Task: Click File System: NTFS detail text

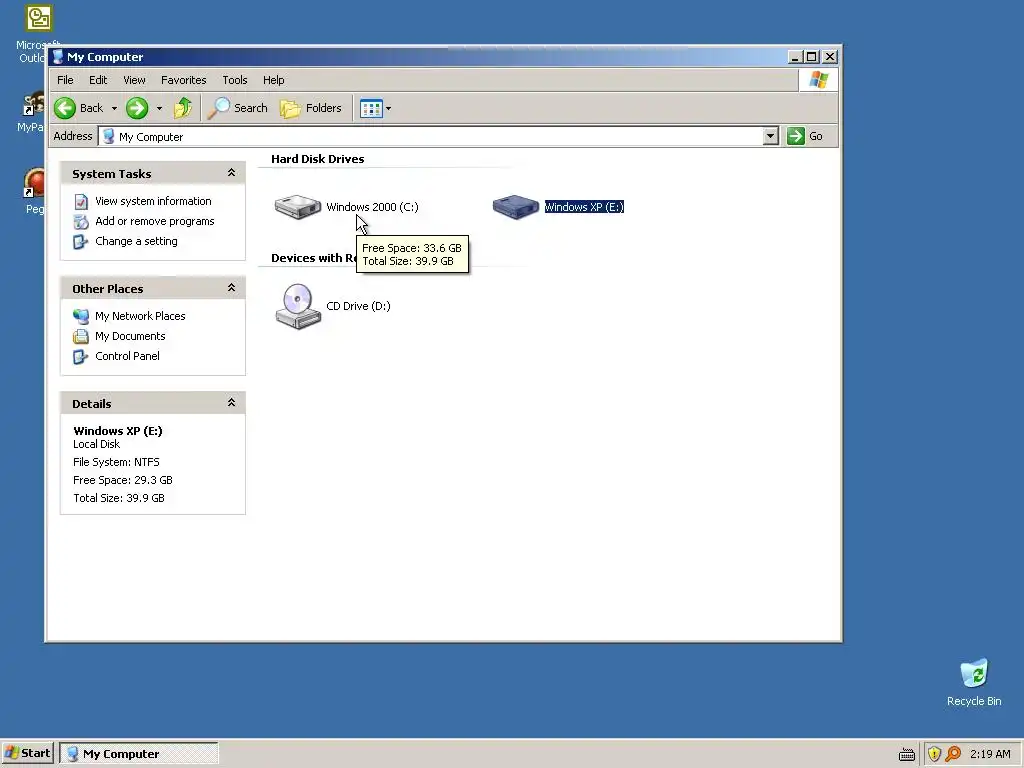Action: [x=116, y=462]
